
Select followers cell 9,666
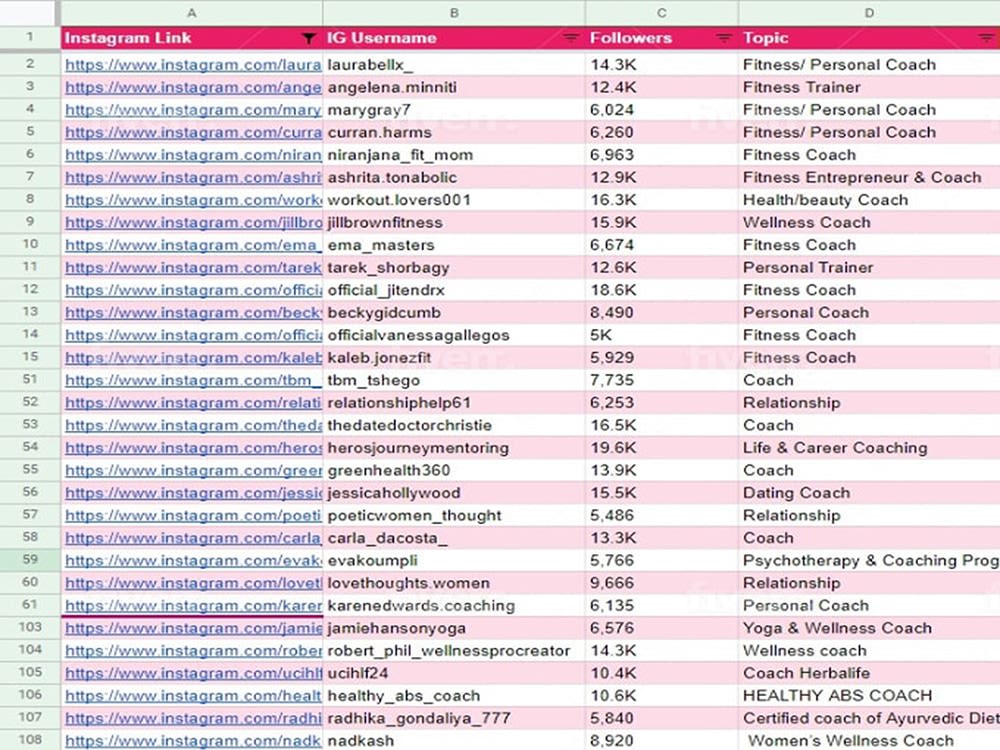(662, 583)
